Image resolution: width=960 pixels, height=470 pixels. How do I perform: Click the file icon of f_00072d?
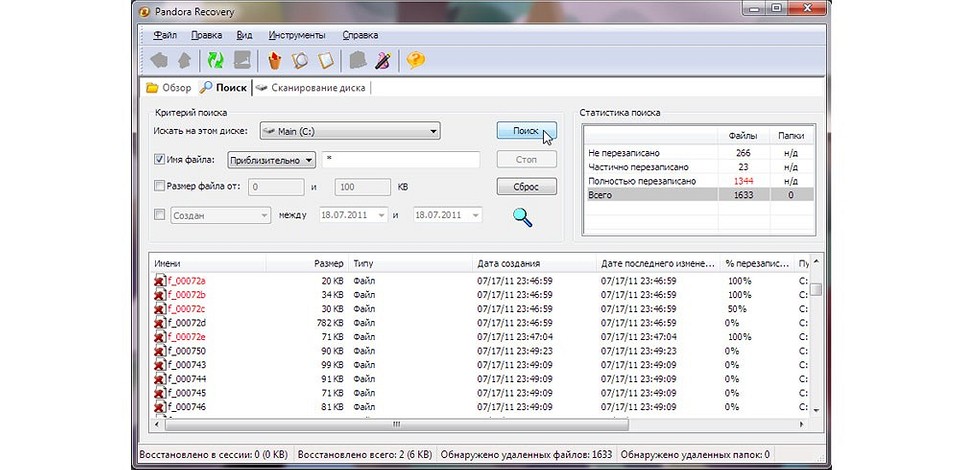[159, 323]
